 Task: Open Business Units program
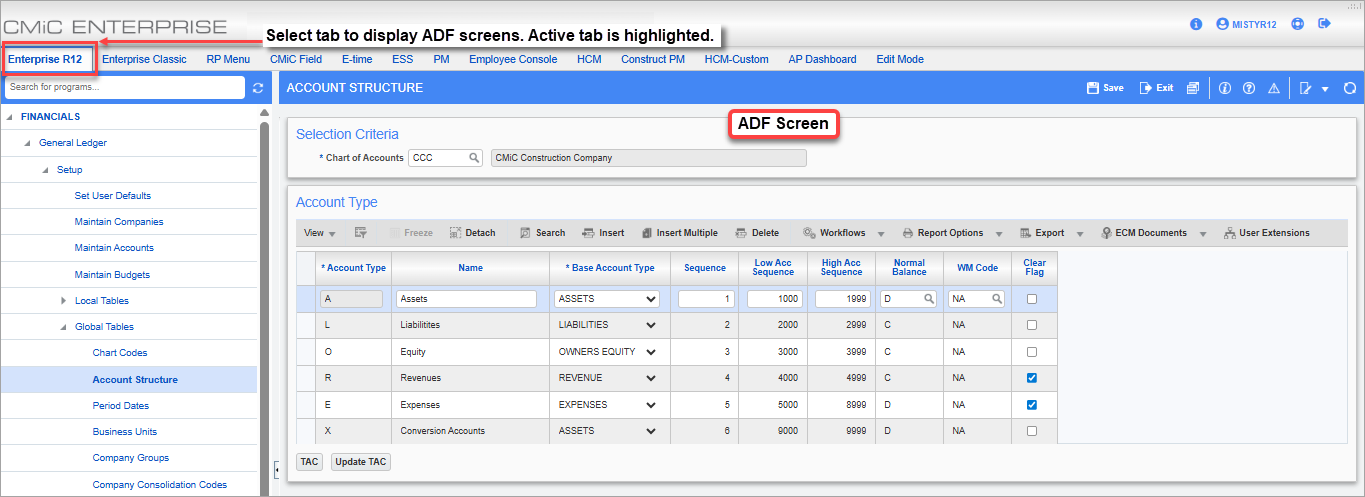click(x=125, y=432)
